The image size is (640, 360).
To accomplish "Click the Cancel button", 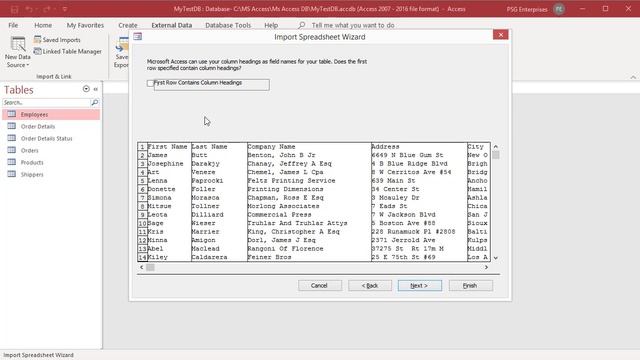I will point(320,286).
